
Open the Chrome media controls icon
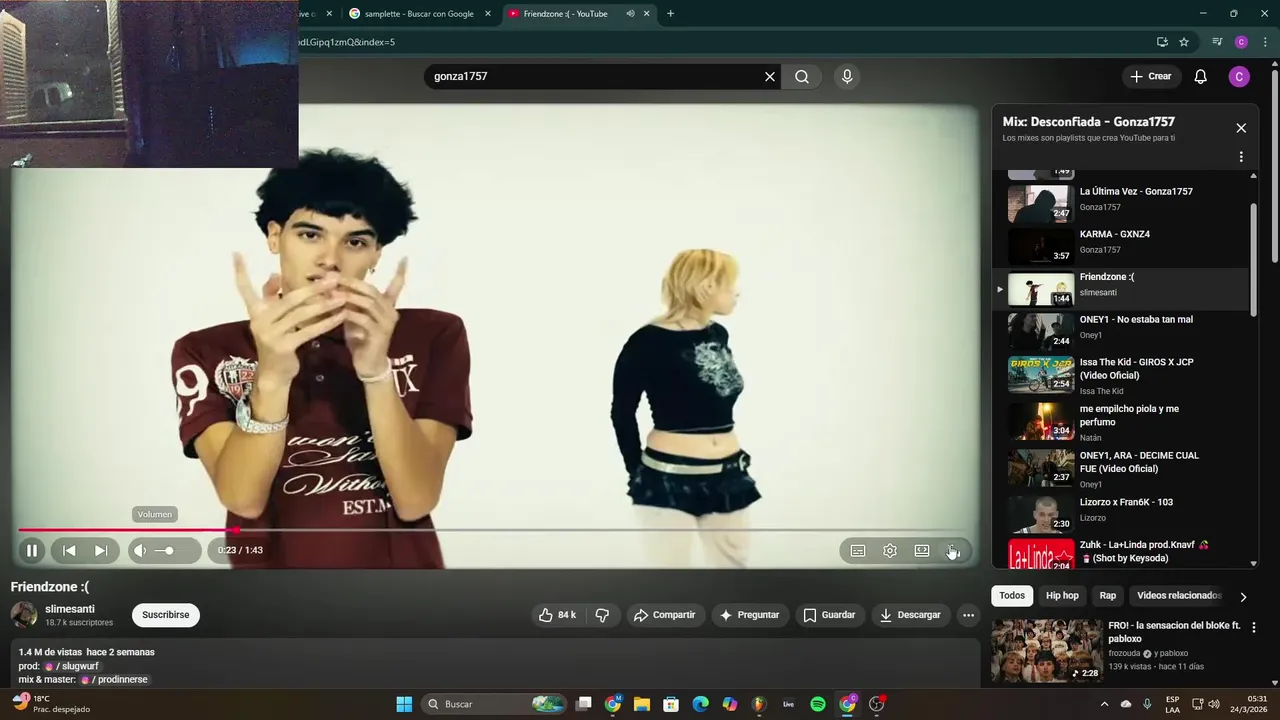[x=1217, y=42]
